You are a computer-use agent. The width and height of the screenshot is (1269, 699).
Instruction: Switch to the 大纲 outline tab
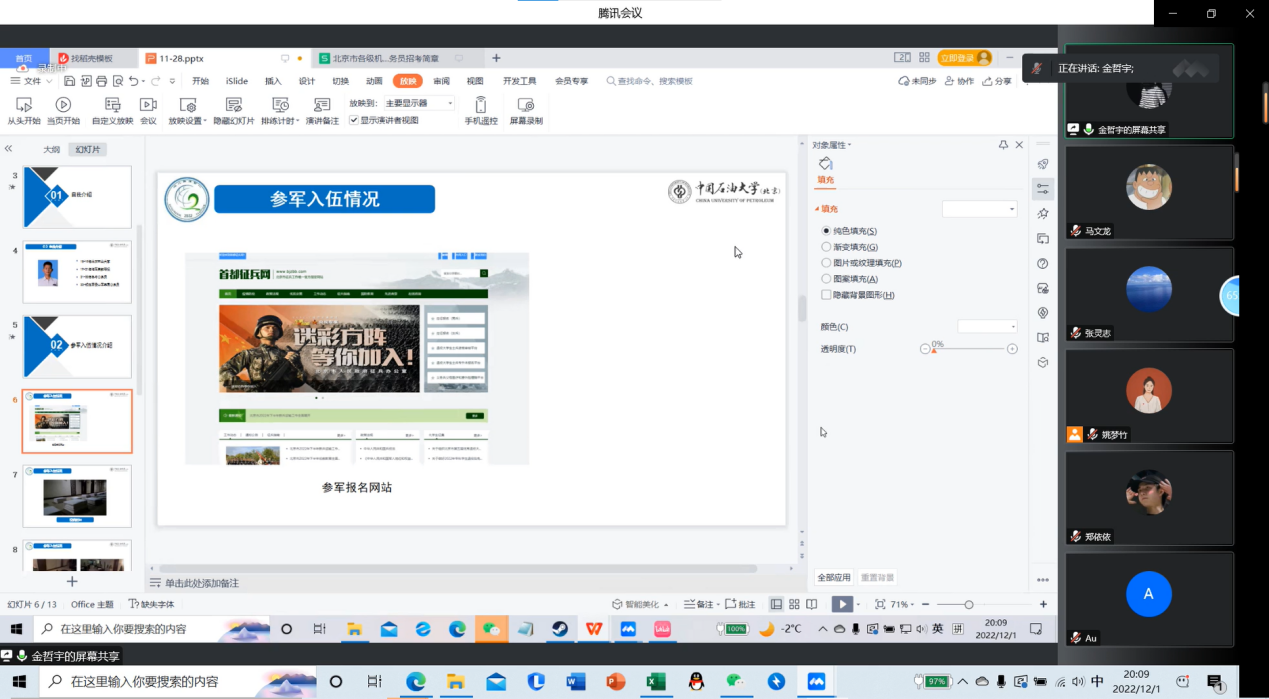pos(51,149)
